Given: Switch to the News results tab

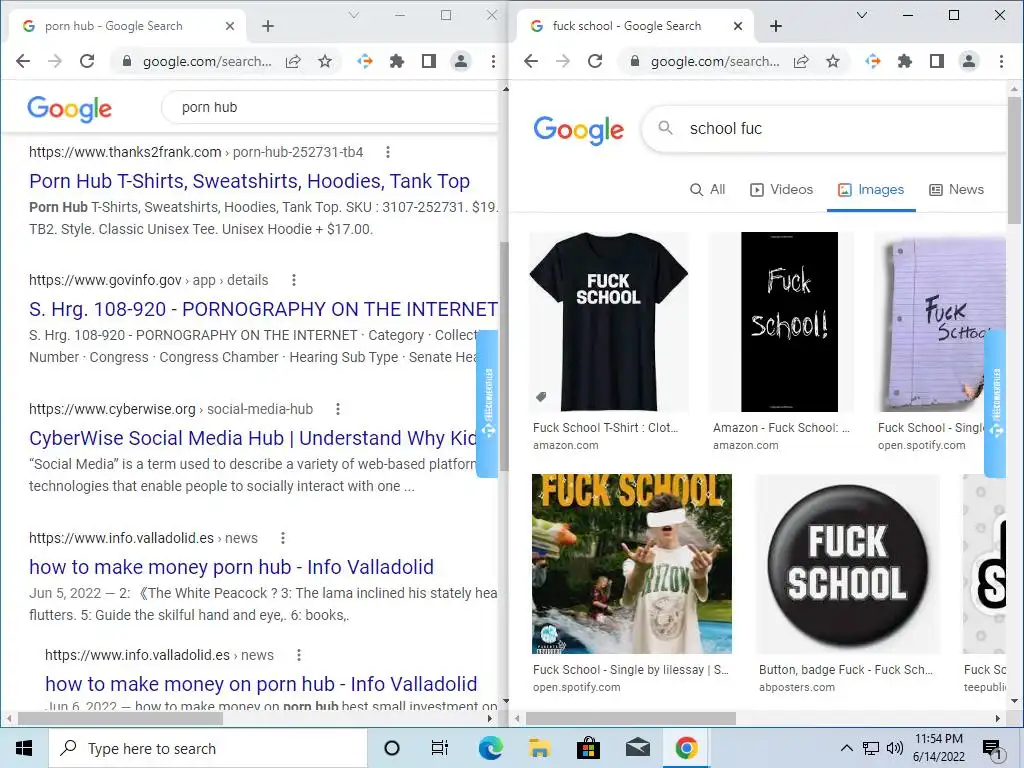Looking at the screenshot, I should pyautogui.click(x=956, y=189).
